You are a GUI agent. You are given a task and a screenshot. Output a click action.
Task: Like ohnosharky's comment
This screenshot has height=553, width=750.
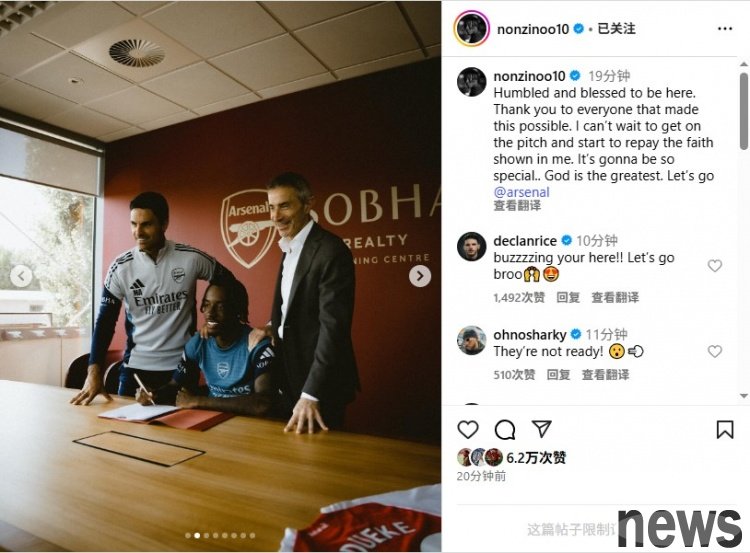click(715, 352)
